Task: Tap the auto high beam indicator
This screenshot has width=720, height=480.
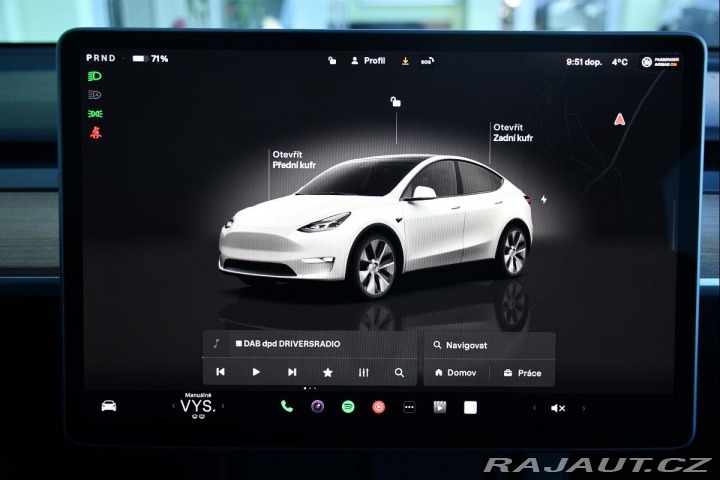Action: [95, 95]
